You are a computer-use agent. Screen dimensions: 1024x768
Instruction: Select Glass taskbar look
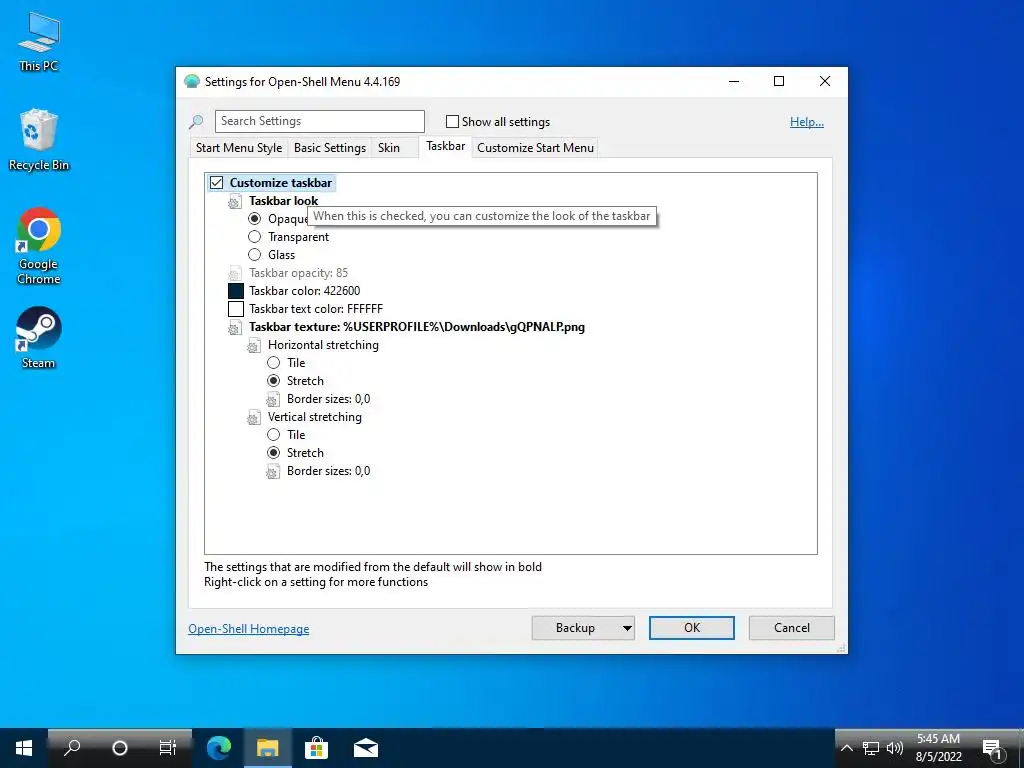[x=255, y=255]
